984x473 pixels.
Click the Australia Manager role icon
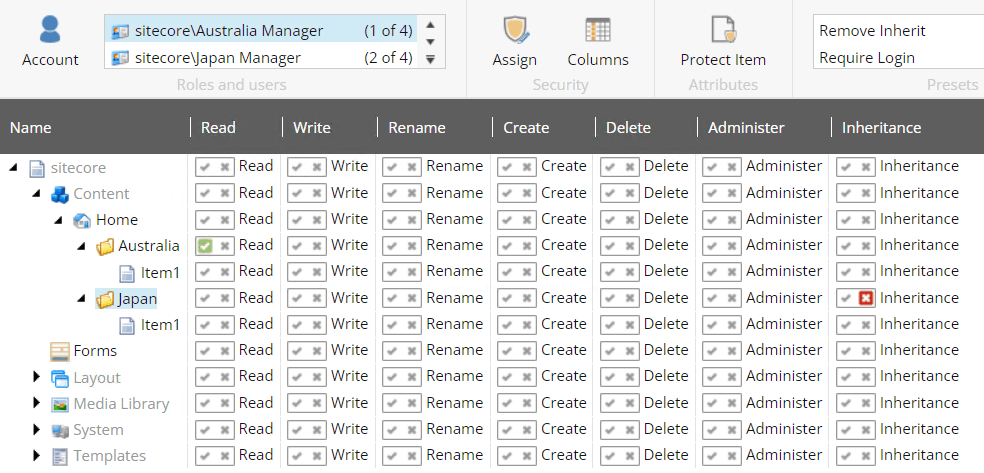pyautogui.click(x=119, y=30)
